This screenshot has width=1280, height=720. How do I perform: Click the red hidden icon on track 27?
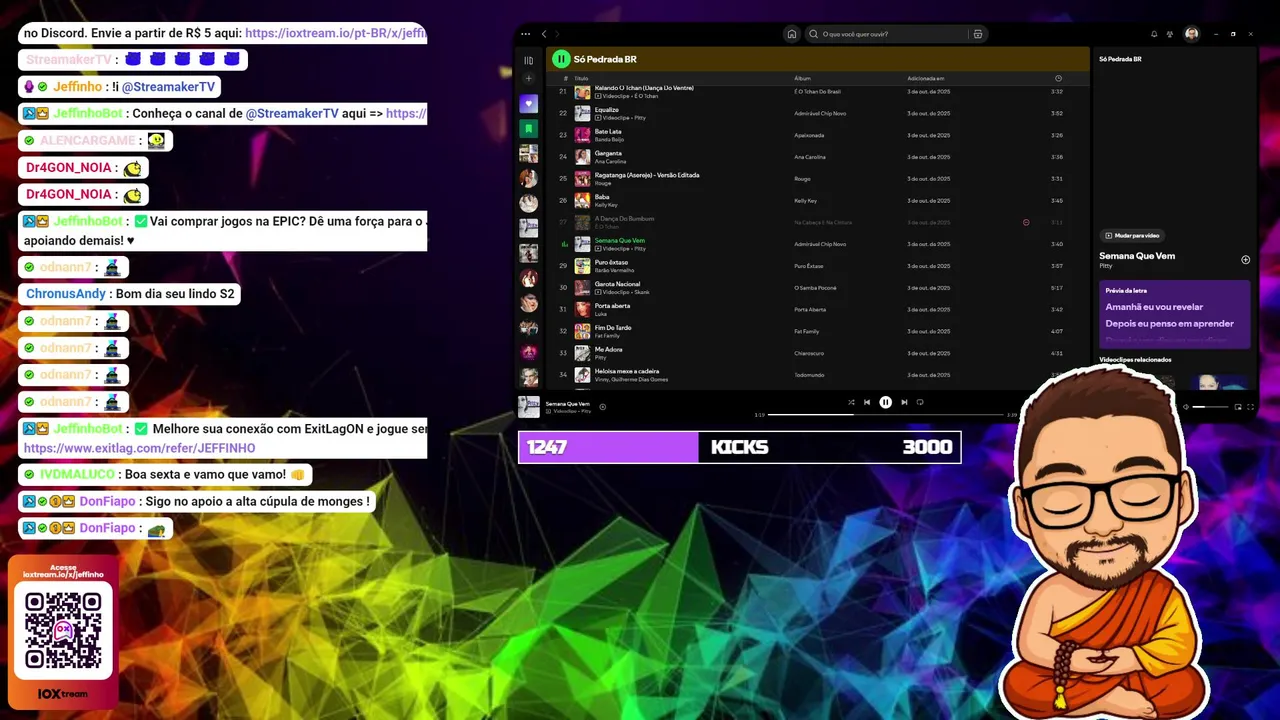coord(1026,222)
